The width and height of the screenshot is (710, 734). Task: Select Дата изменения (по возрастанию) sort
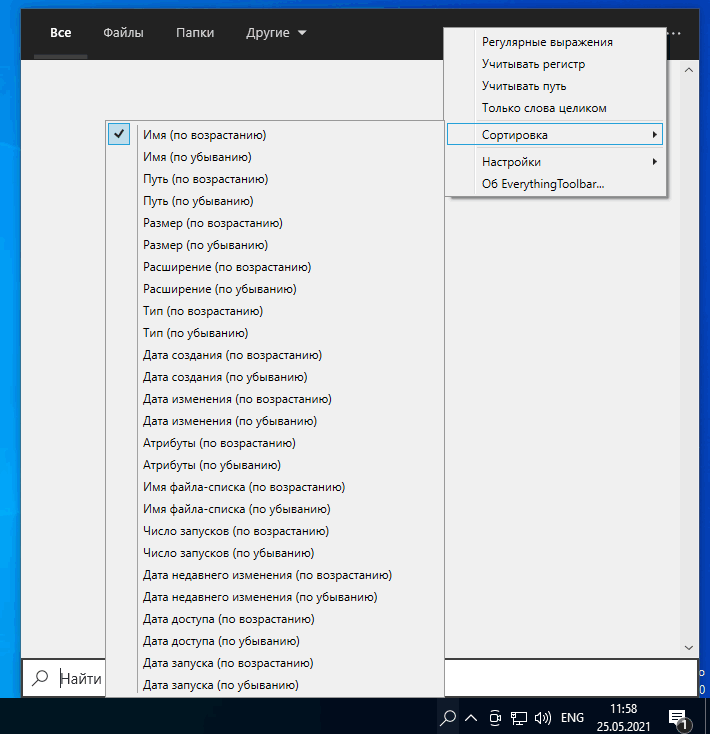click(x=275, y=399)
